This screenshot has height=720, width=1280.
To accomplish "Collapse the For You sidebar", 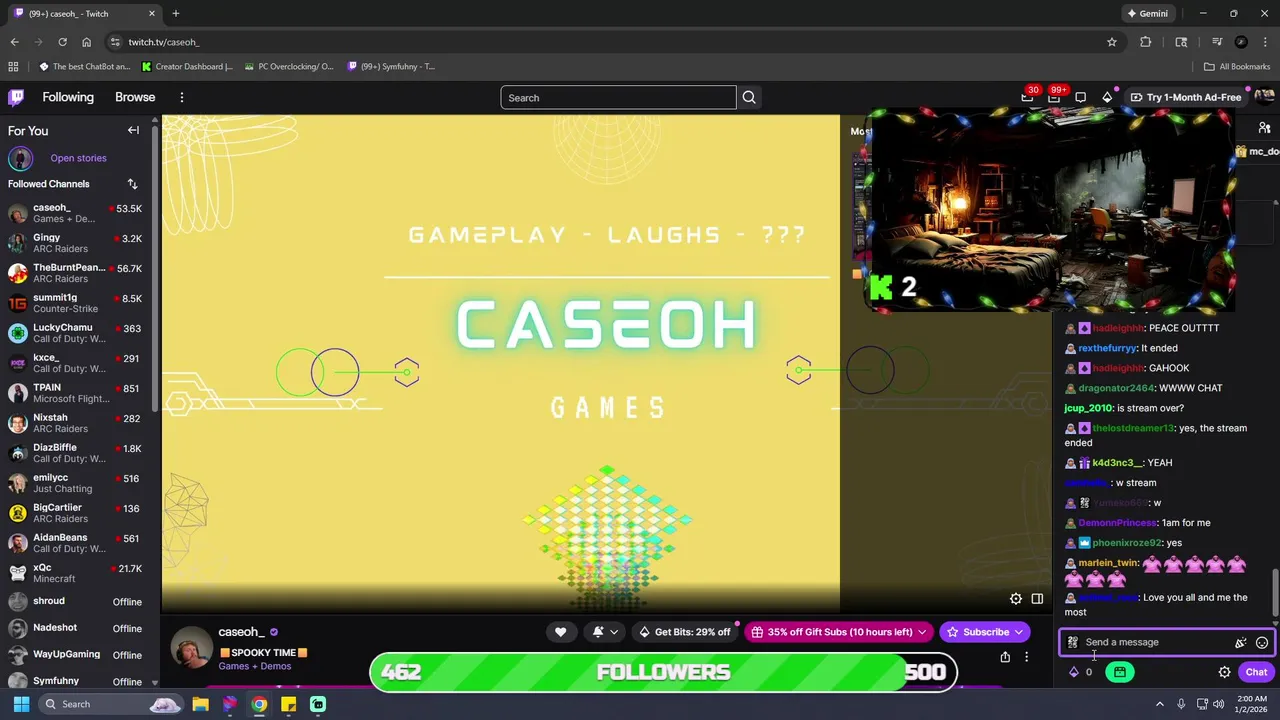I will tap(133, 130).
